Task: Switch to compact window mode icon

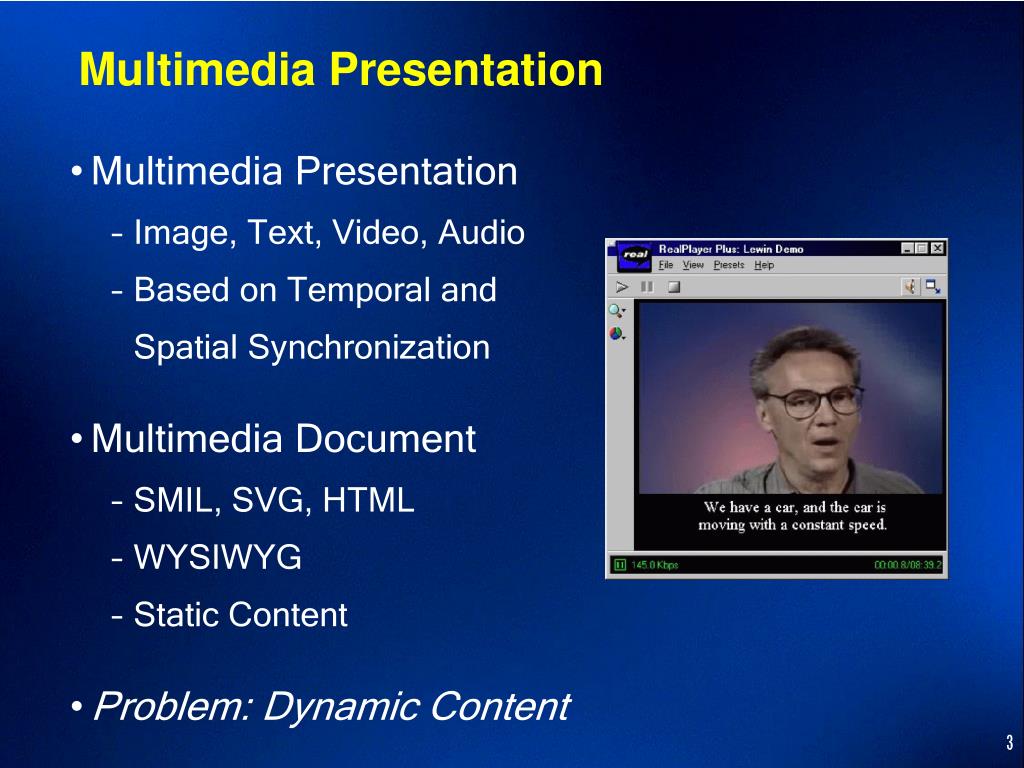Action: point(933,286)
